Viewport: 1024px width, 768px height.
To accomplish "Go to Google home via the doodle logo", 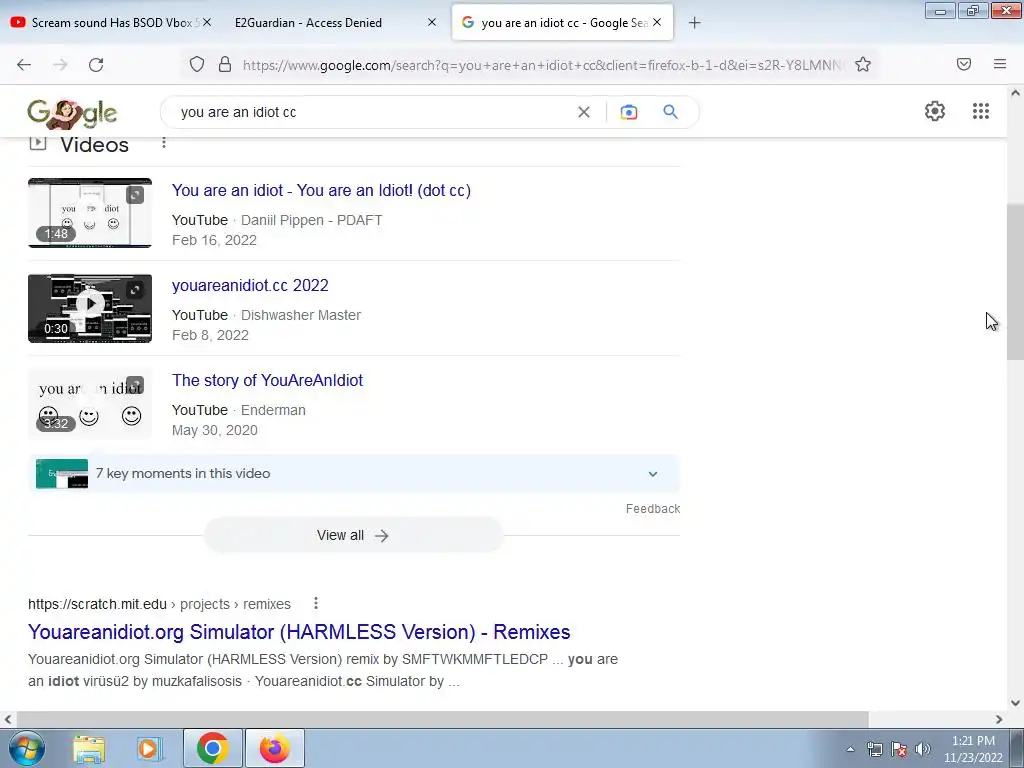I will click(72, 113).
